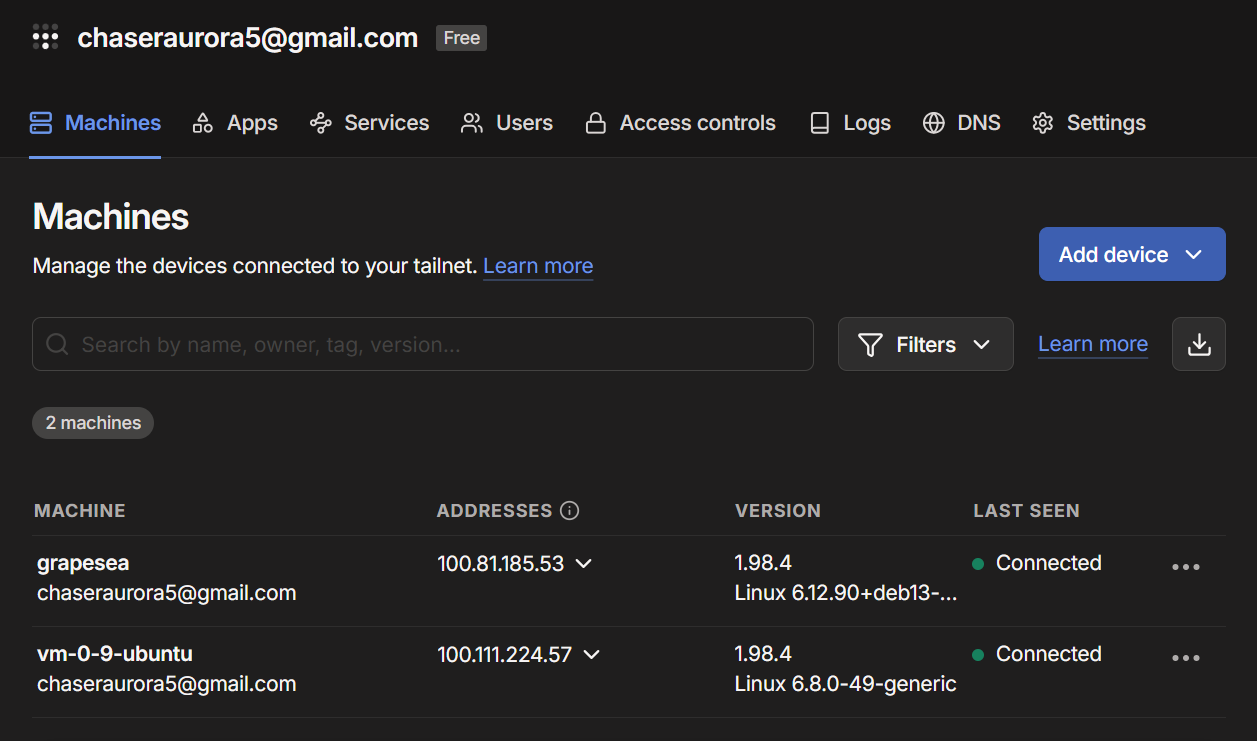
Task: Click the download/export machines icon
Action: pos(1198,344)
